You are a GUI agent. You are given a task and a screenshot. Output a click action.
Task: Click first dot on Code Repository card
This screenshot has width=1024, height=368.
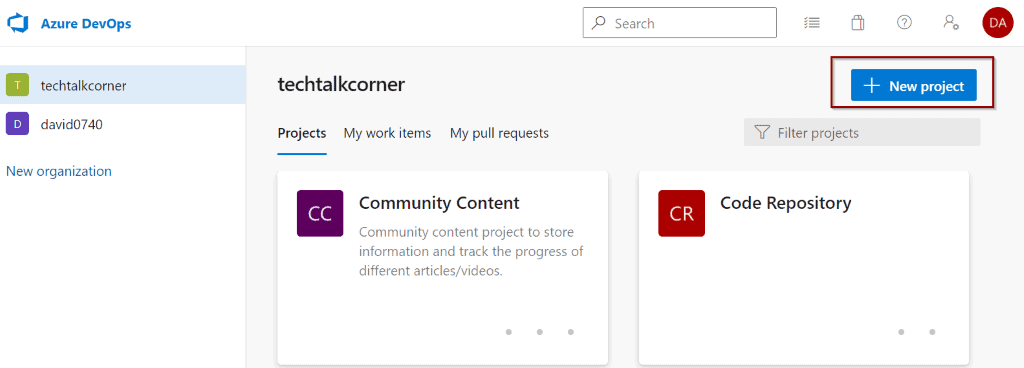point(901,332)
